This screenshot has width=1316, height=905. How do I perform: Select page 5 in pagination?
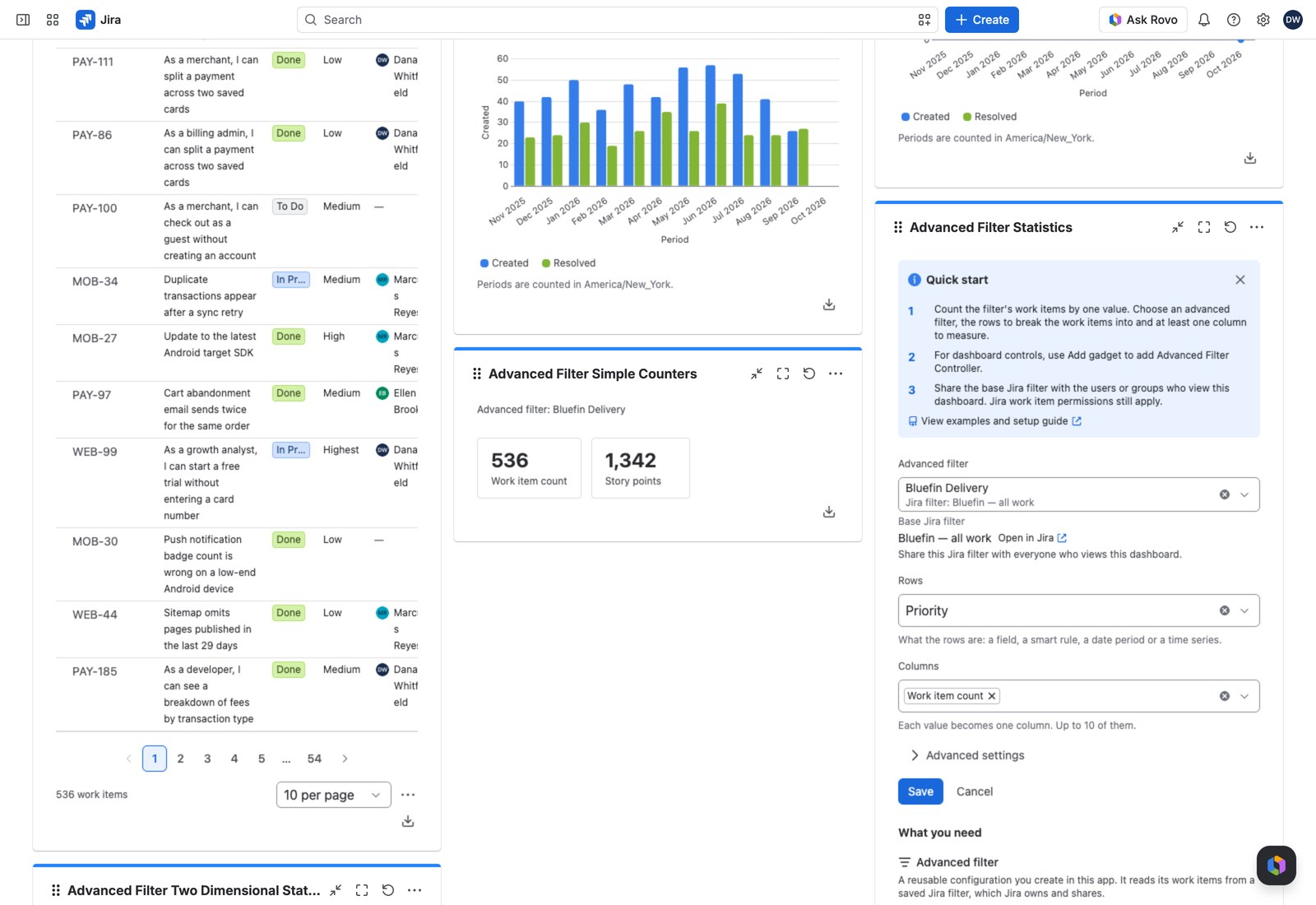pyautogui.click(x=262, y=759)
